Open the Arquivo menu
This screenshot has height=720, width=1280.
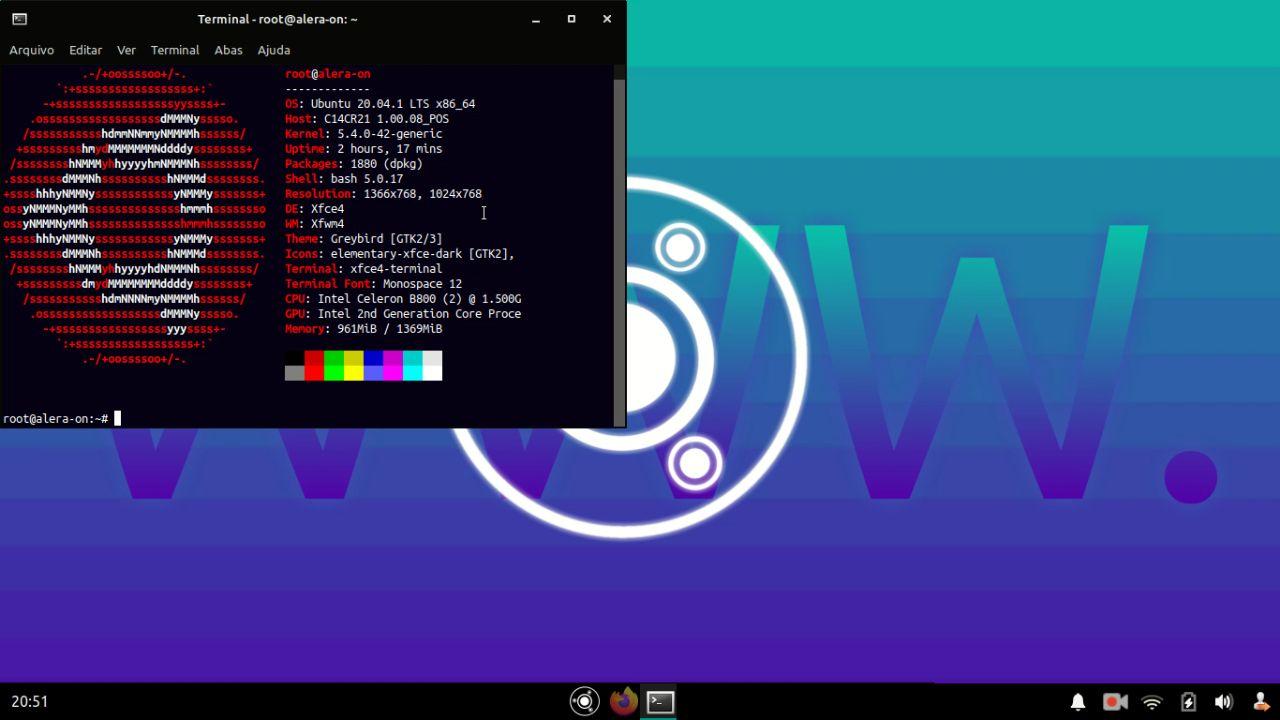tap(31, 50)
